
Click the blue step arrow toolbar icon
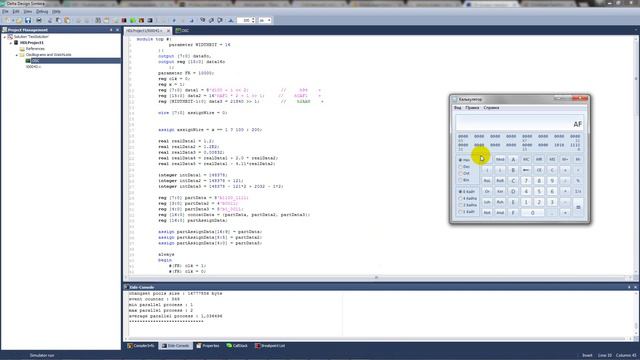pos(174,20)
